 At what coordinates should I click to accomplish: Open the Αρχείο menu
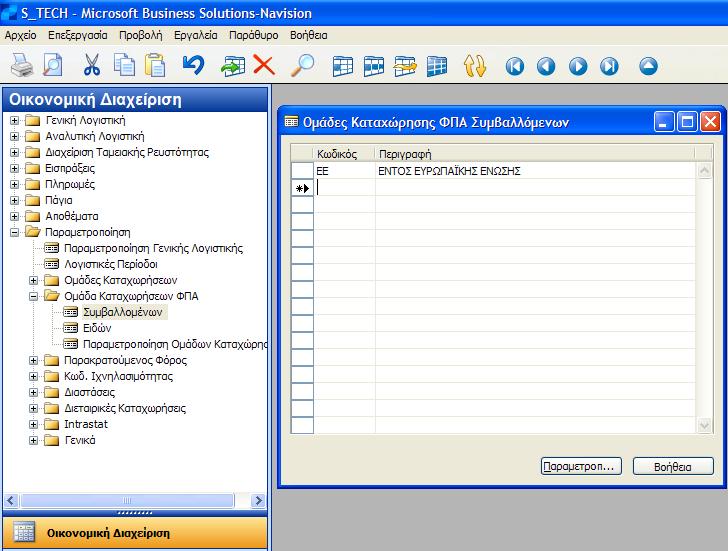[x=20, y=35]
